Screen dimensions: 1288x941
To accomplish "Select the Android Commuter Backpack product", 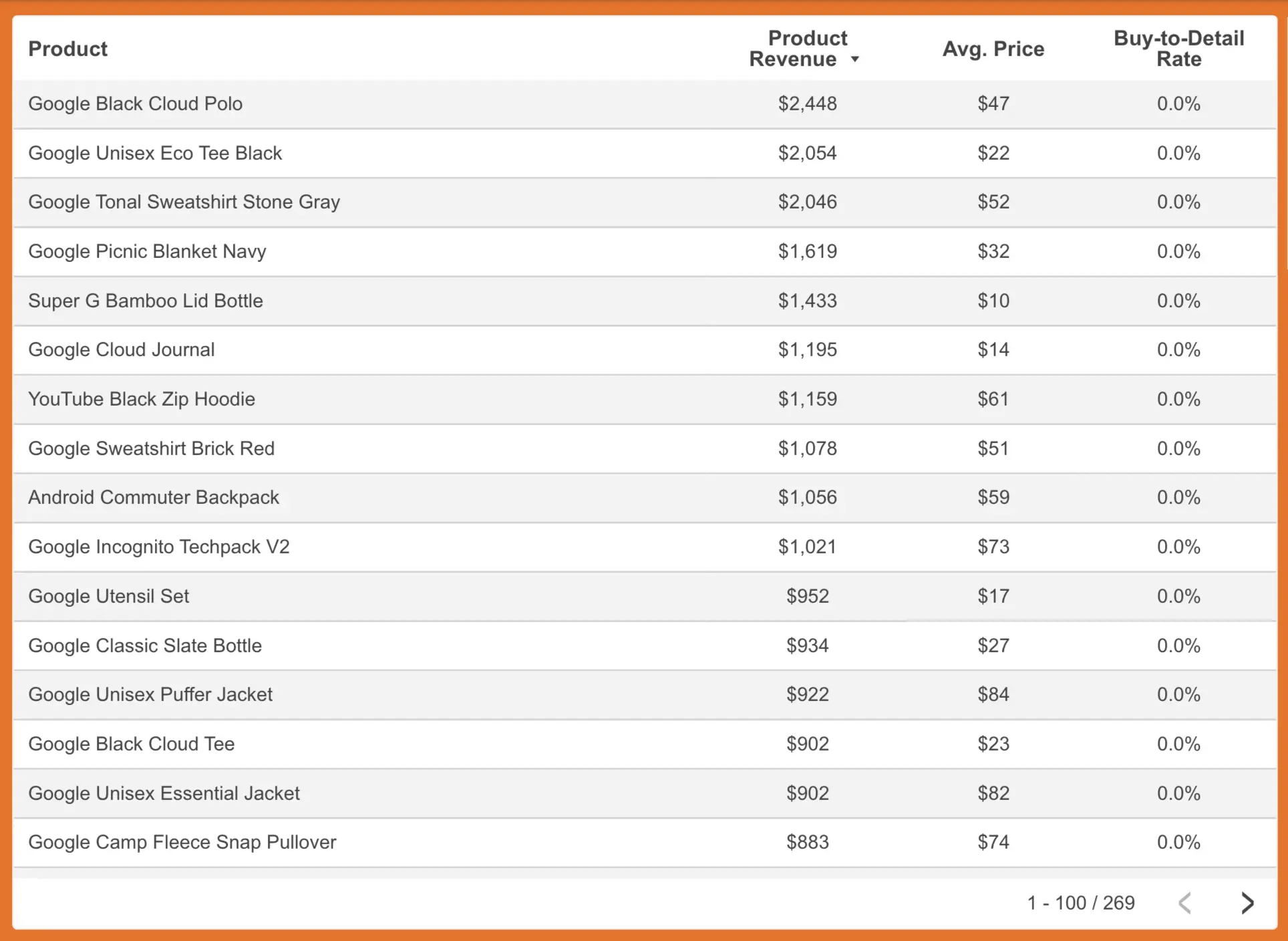I will [154, 497].
